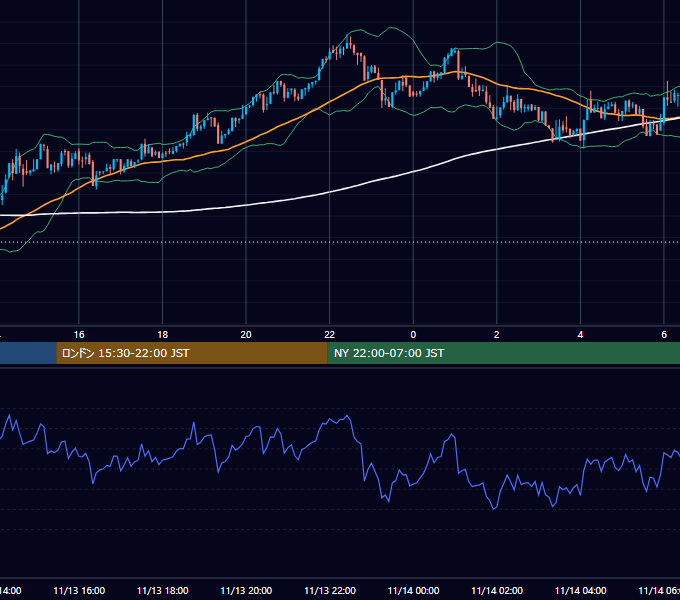
Task: Click the 11/14 04:00 date label
Action: point(581,590)
